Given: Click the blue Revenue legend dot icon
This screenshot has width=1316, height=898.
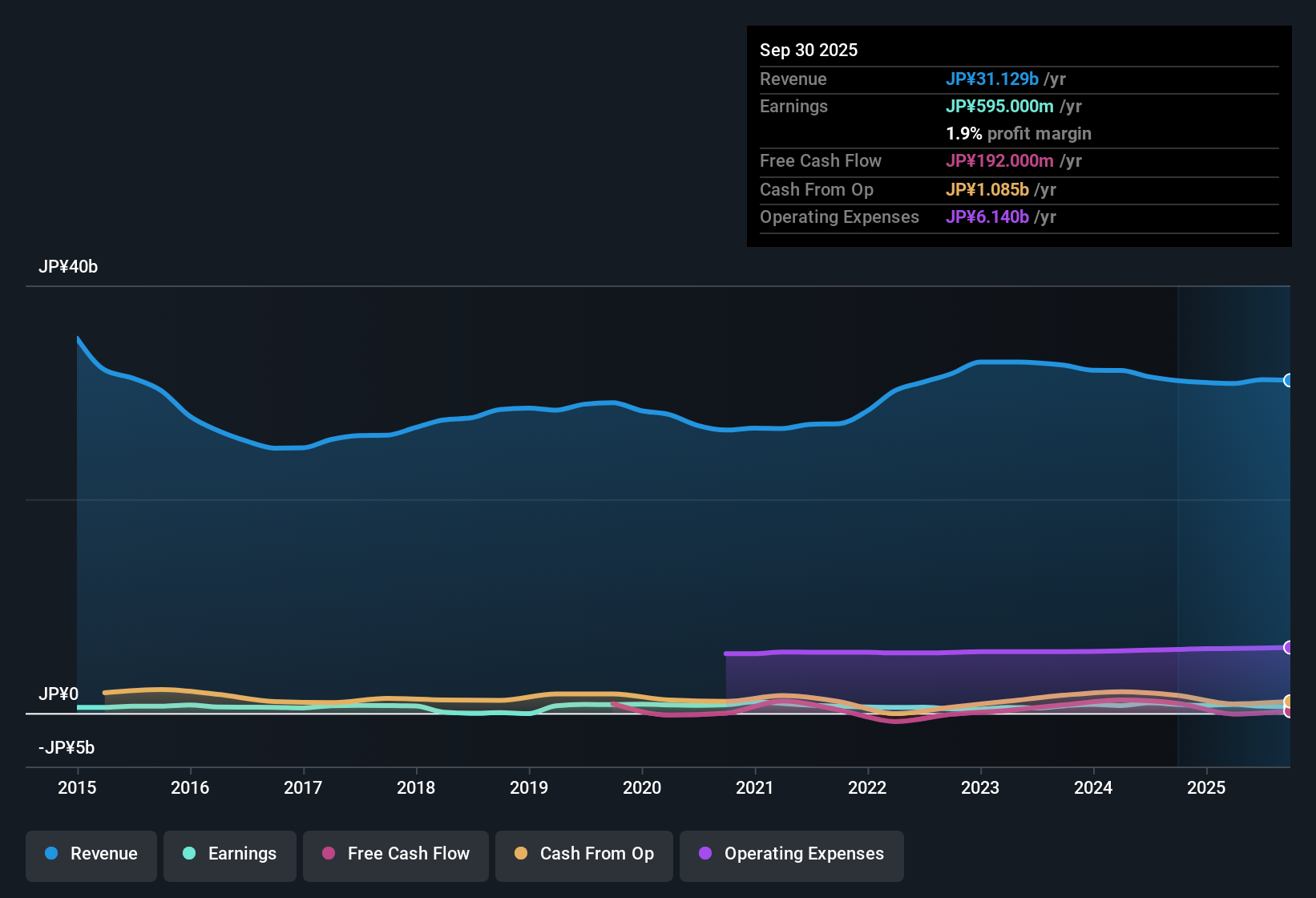Looking at the screenshot, I should (x=51, y=854).
